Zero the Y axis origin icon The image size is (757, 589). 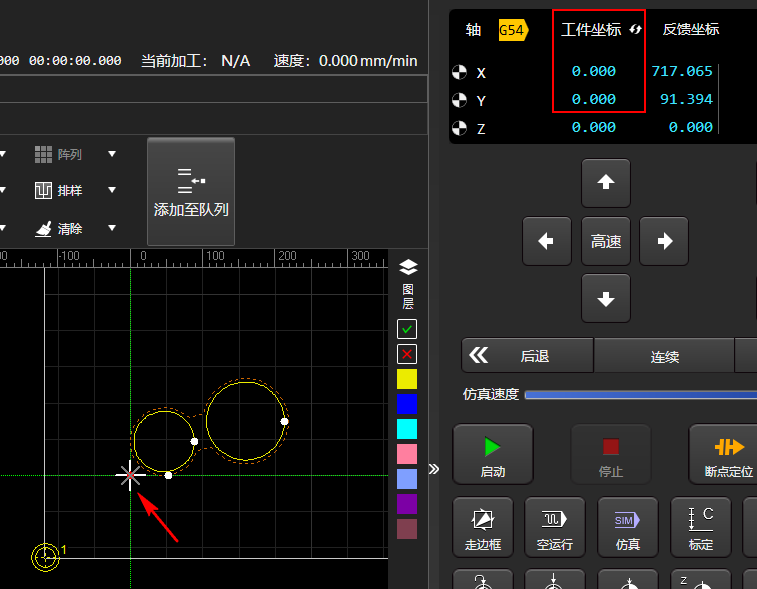point(459,100)
